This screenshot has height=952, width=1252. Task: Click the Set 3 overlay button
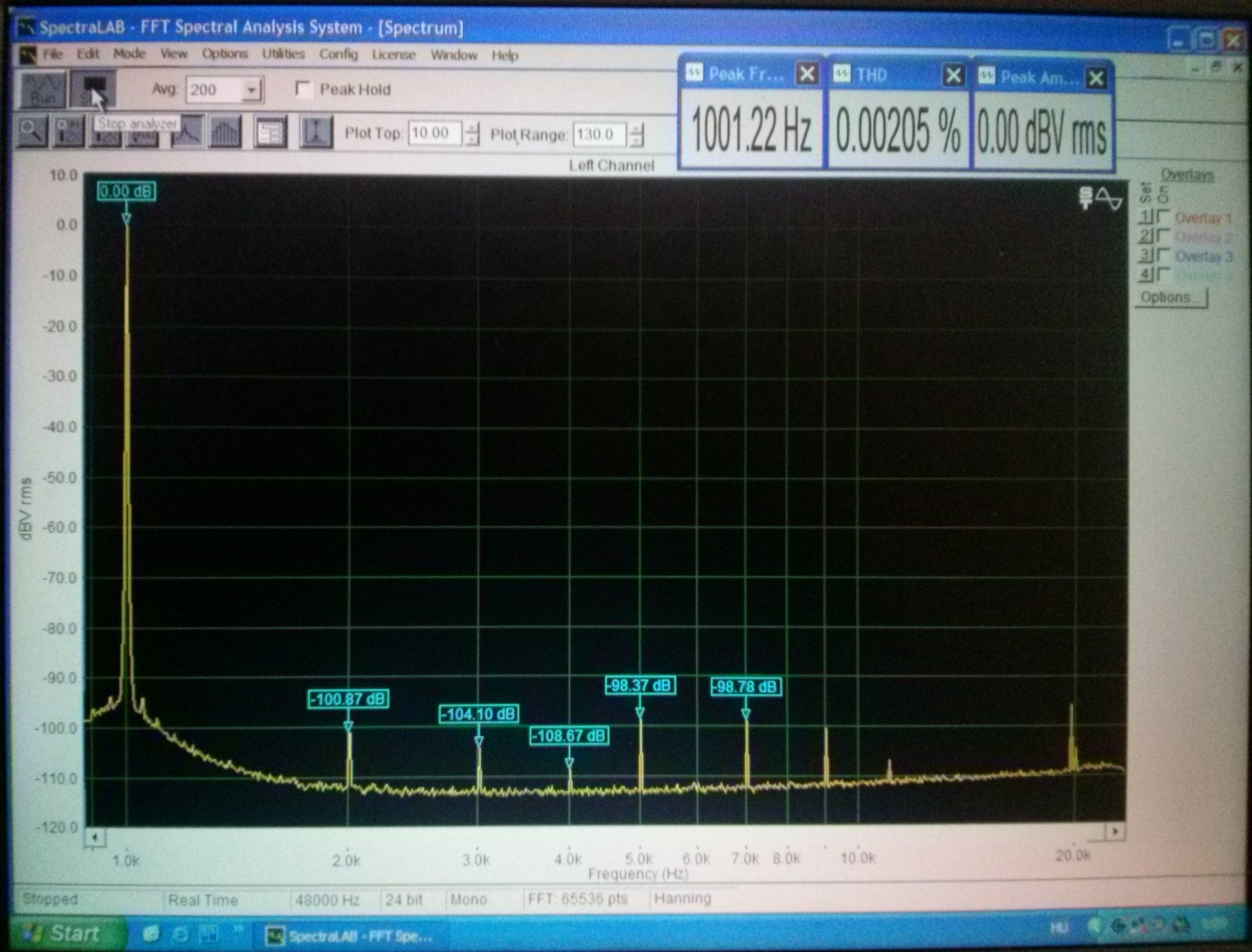coord(1146,255)
